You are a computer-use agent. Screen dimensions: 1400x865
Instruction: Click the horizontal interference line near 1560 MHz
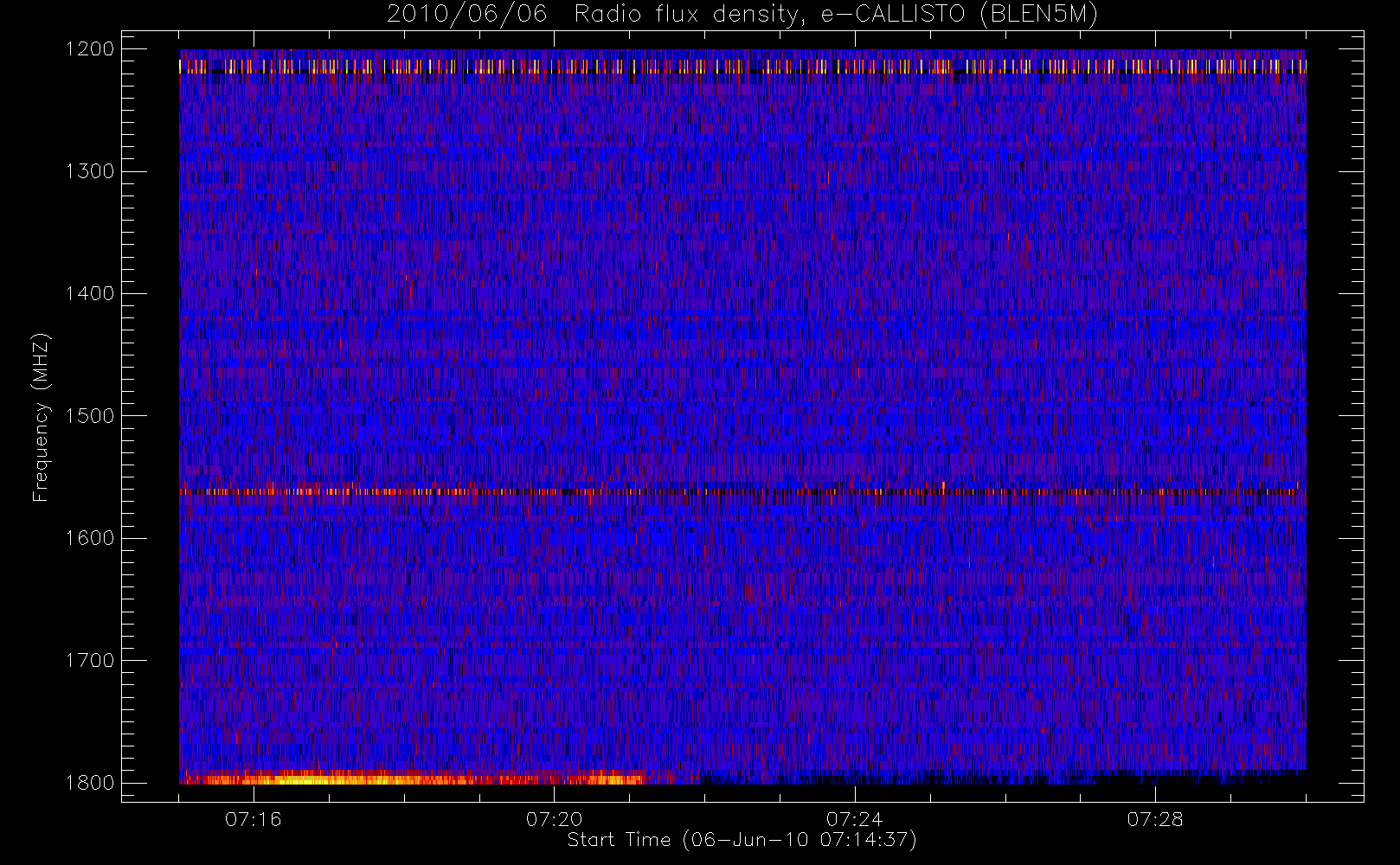point(742,491)
